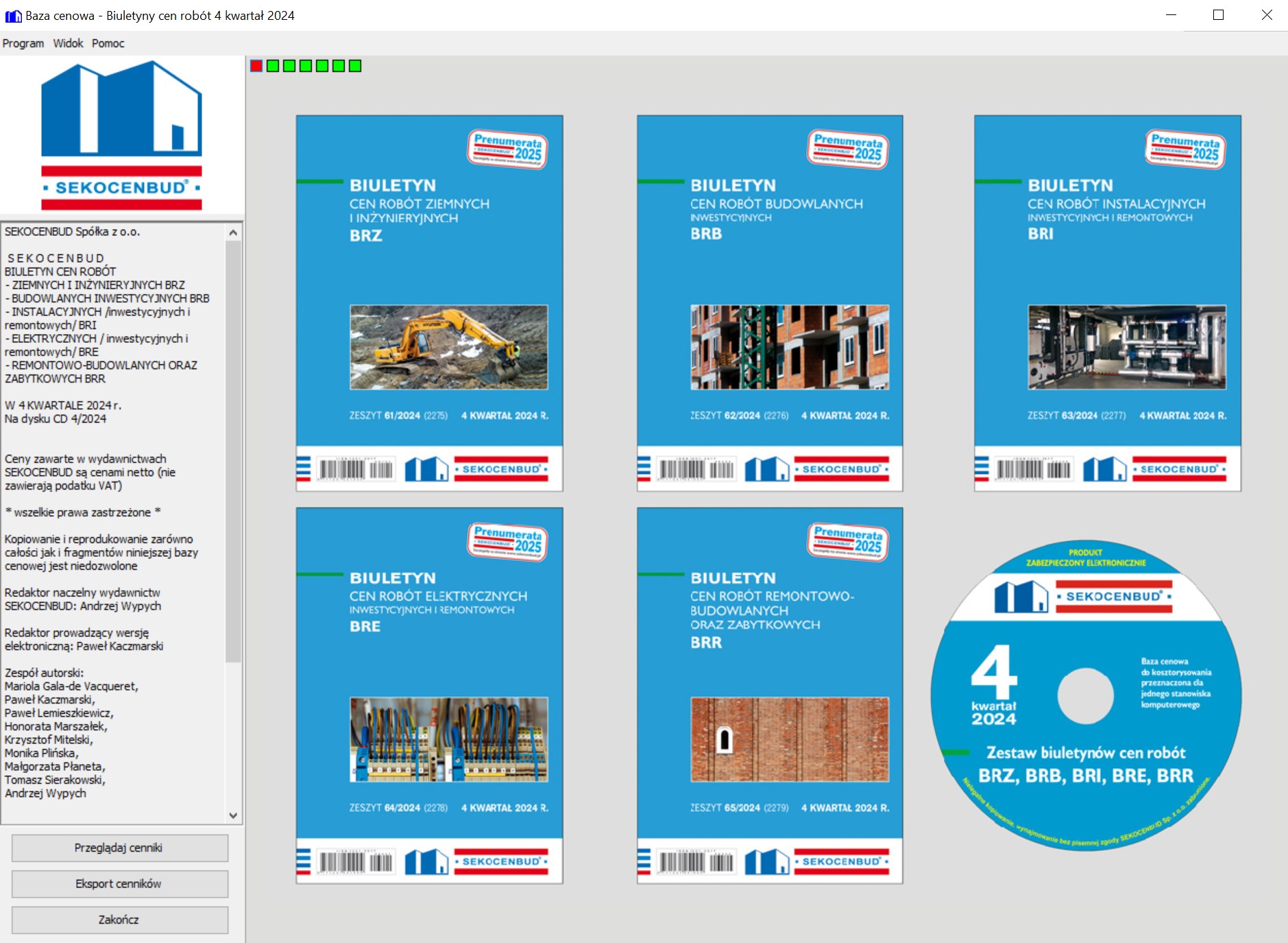This screenshot has width=1288, height=943.
Task: Click the barcode on the BRI cover
Action: pyautogui.click(x=1034, y=469)
